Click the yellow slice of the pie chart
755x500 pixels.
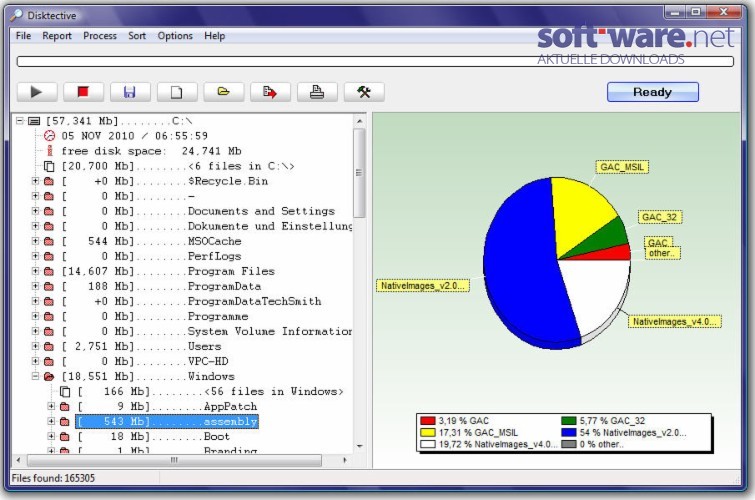(x=578, y=212)
